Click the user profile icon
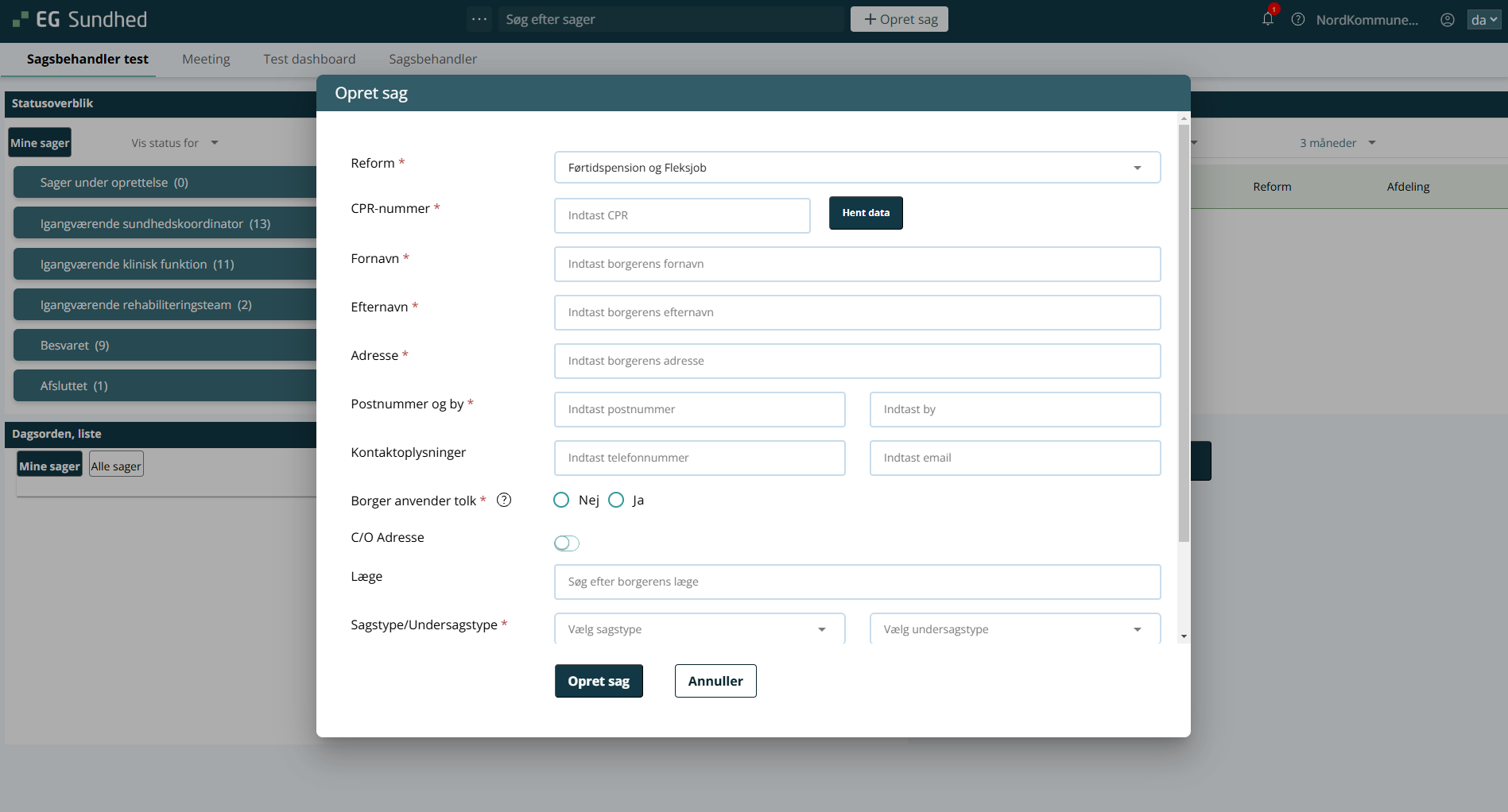This screenshot has width=1508, height=812. coord(1448,20)
